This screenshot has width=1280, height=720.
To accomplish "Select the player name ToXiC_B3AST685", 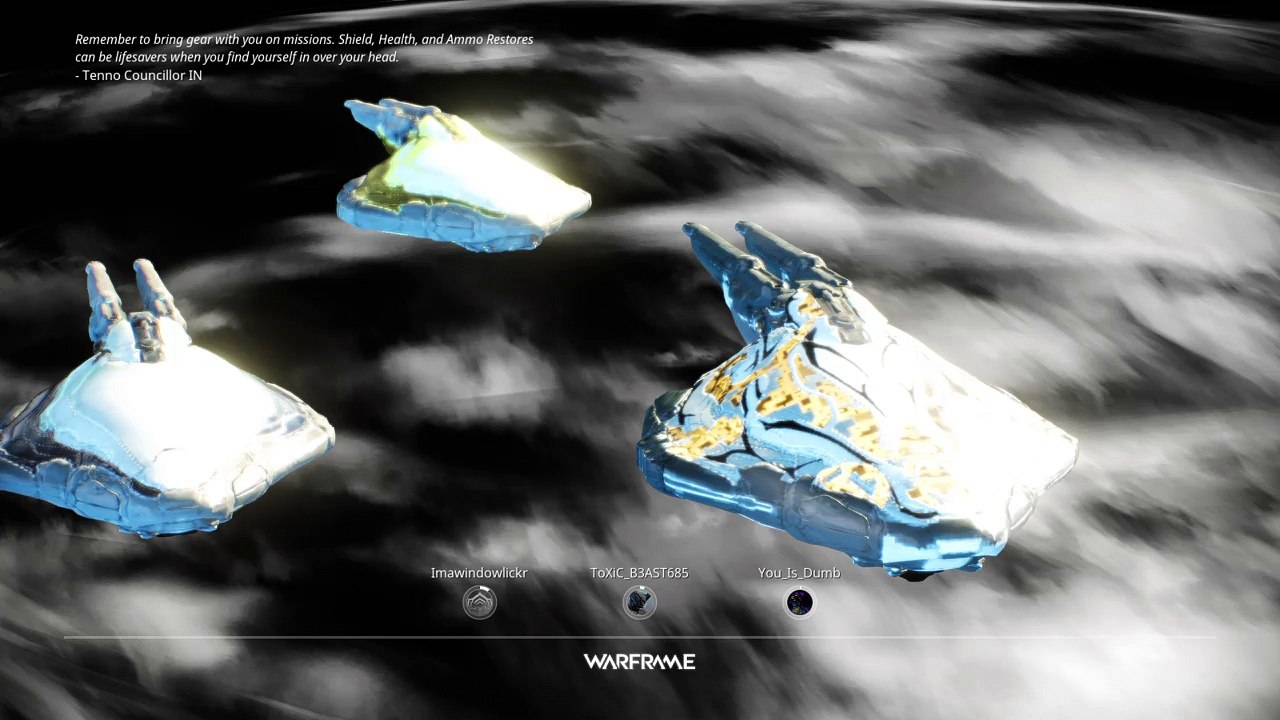I will click(x=639, y=573).
